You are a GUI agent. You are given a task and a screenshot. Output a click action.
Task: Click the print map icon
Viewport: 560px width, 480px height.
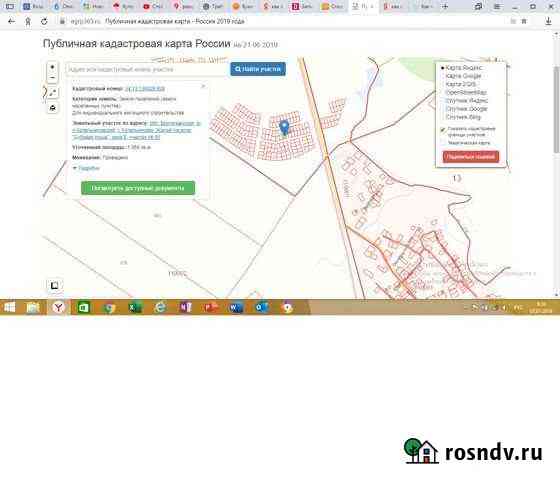point(52,108)
